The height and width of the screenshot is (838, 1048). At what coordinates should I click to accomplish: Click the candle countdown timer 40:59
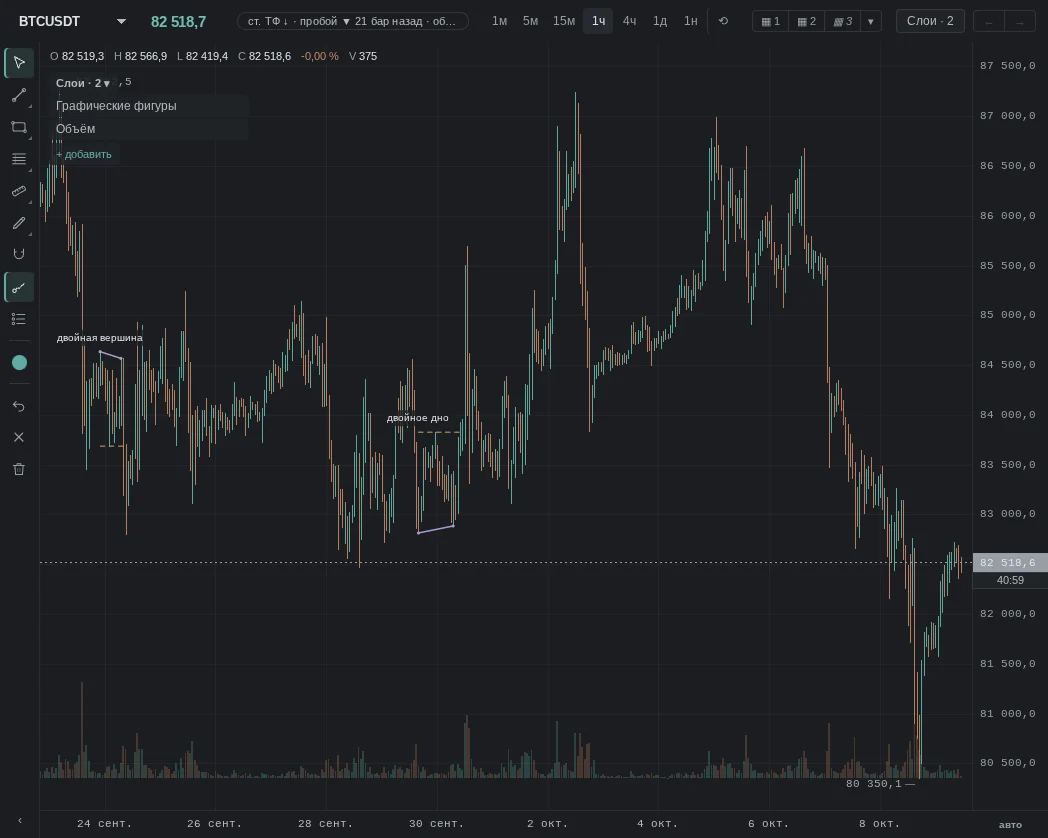pos(1010,580)
